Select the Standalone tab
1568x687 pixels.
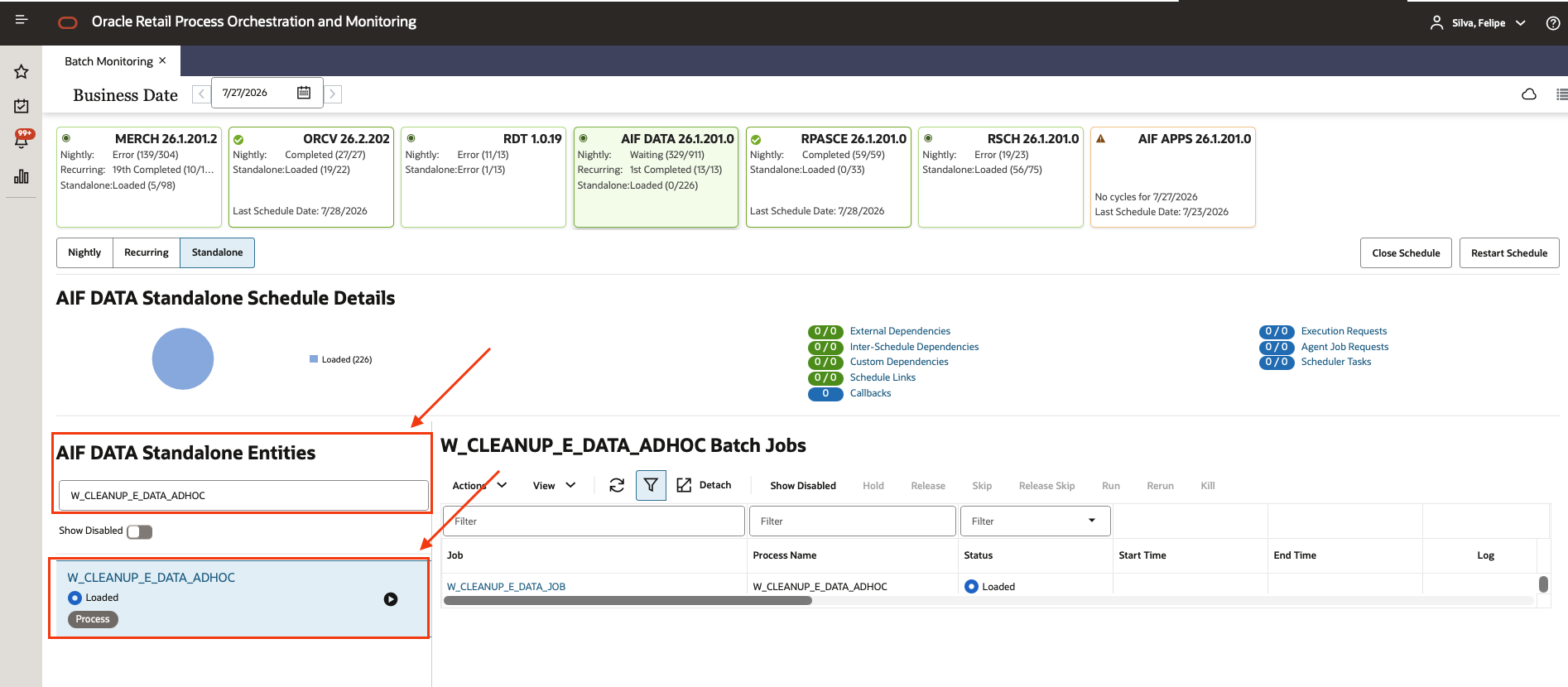coord(218,252)
